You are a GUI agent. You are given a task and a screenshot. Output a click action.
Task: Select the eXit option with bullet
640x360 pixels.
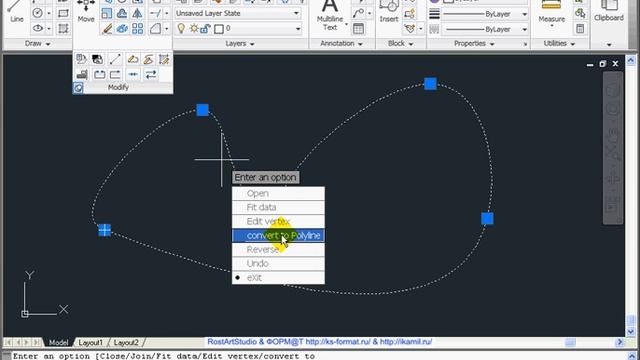pyautogui.click(x=278, y=278)
